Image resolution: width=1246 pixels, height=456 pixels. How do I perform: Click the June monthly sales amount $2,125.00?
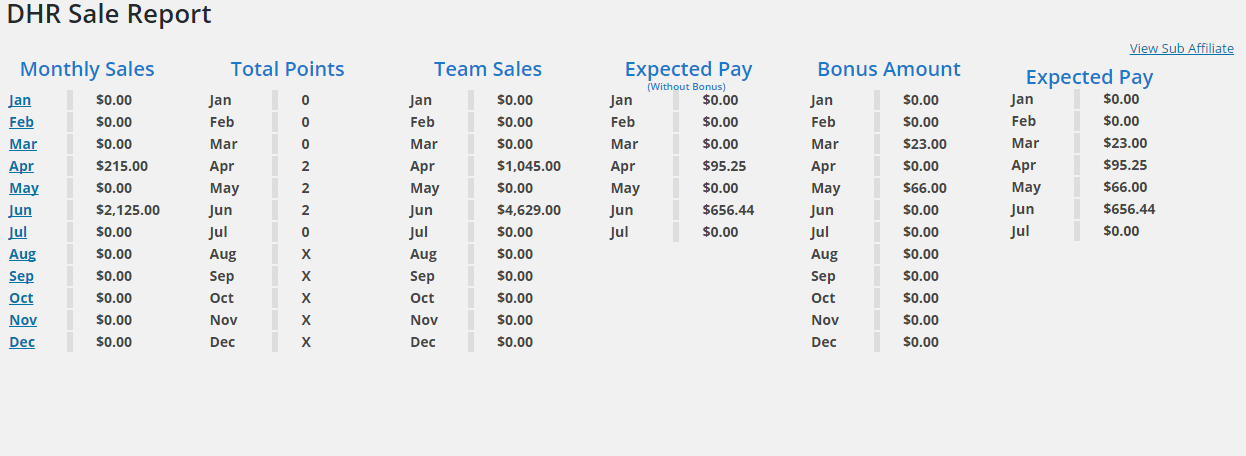127,210
